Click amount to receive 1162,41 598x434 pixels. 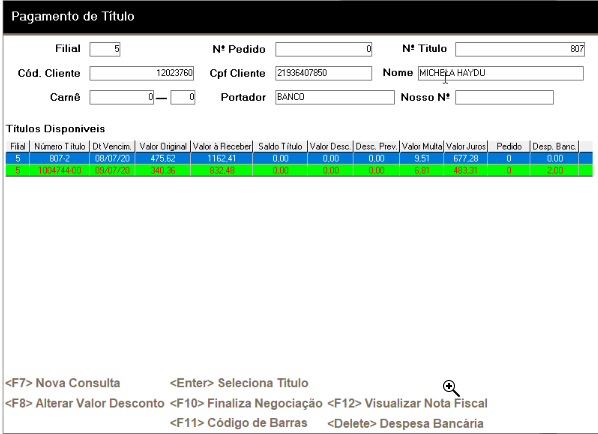click(x=222, y=158)
